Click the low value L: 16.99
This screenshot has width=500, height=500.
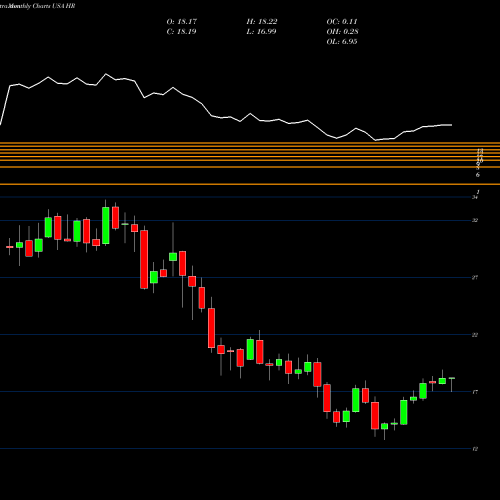tap(261, 32)
